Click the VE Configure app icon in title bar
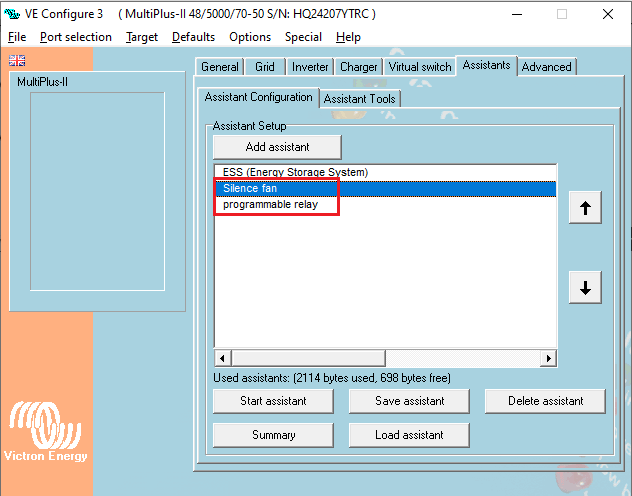 [12, 14]
